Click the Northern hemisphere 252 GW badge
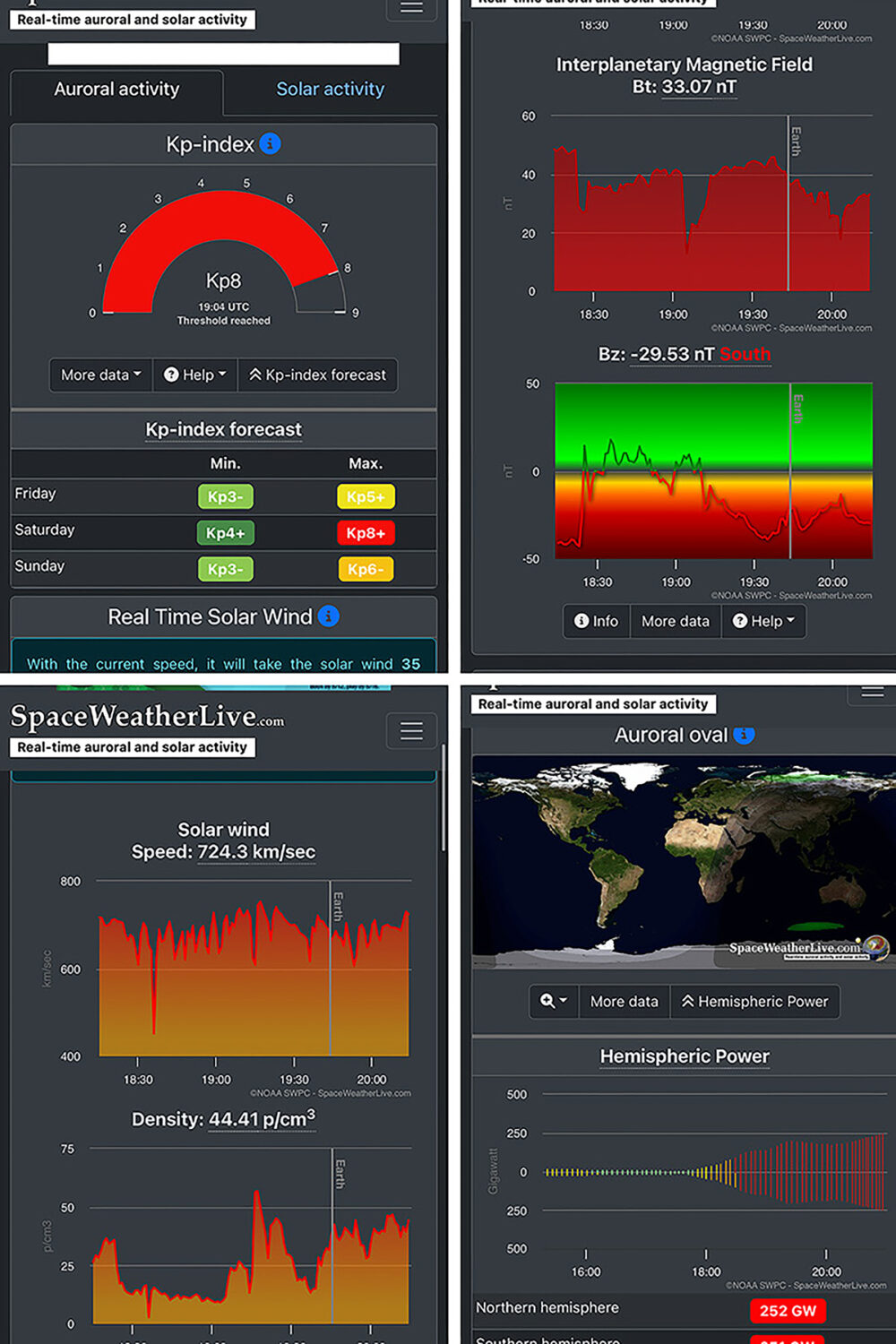Screen dimensions: 896x1344 coord(788,1311)
